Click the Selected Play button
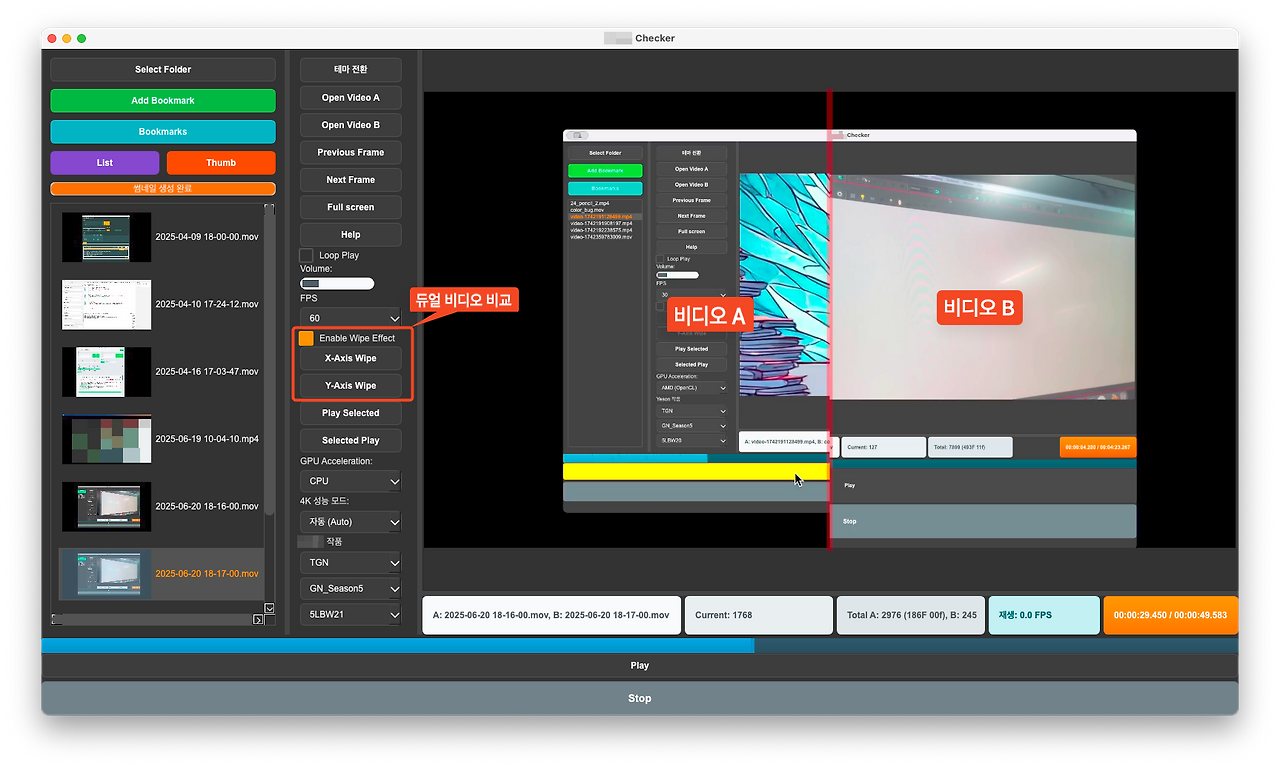The image size is (1280, 770). tap(350, 441)
